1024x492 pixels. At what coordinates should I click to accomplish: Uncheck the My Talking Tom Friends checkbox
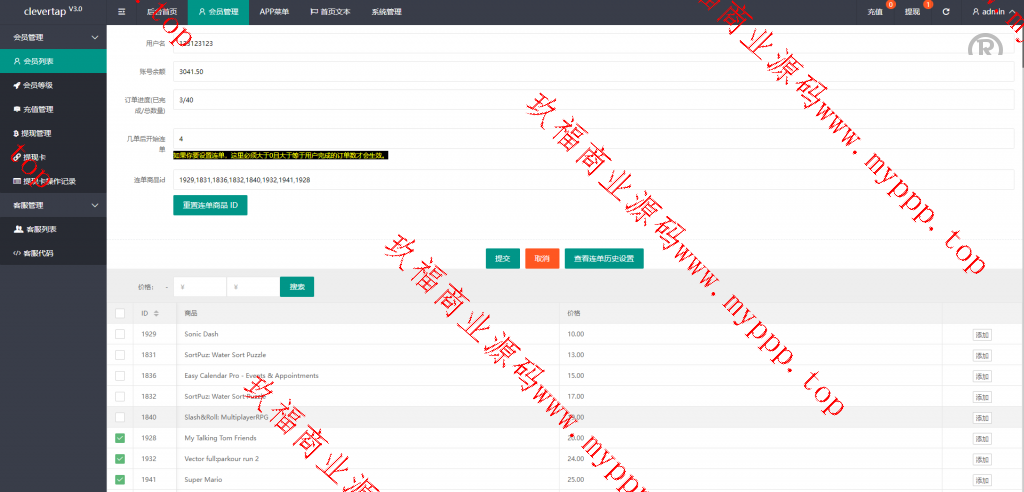[x=120, y=438]
